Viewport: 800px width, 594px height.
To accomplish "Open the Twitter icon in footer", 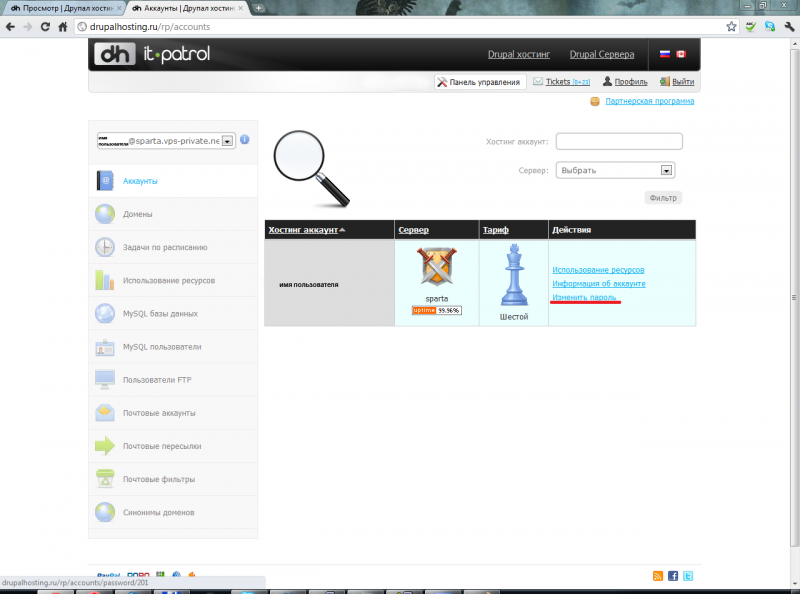I will pos(688,576).
